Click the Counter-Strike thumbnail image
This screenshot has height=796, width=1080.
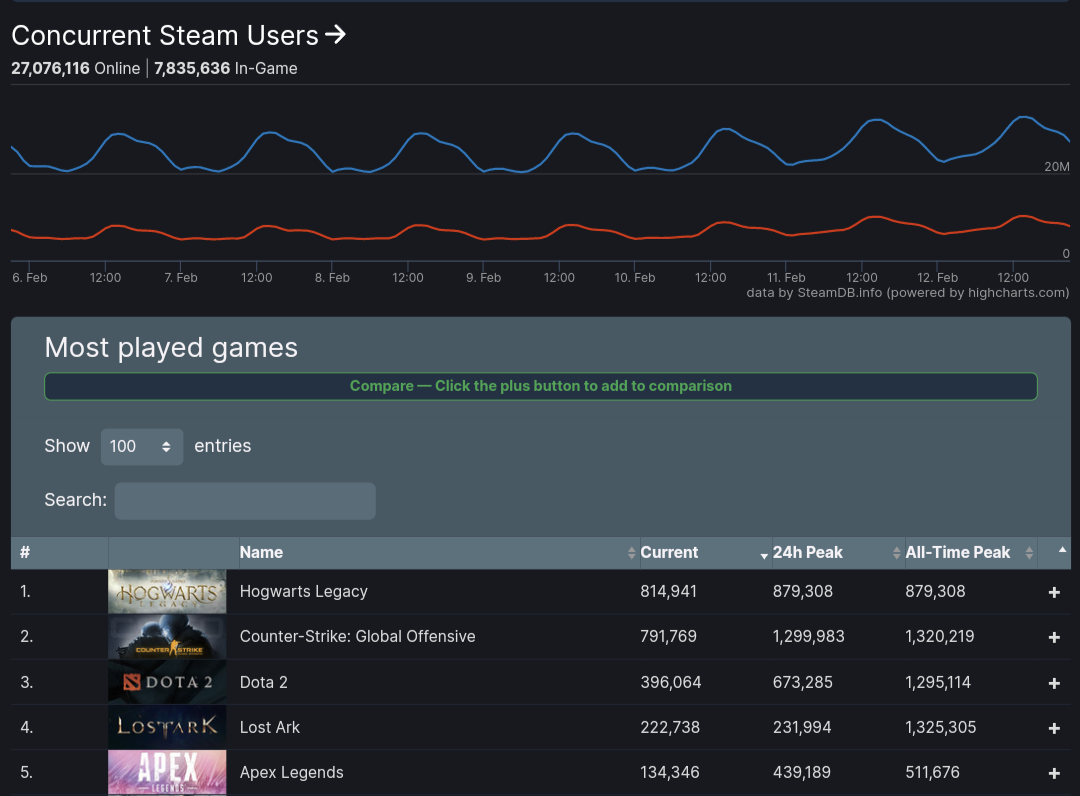(x=167, y=637)
